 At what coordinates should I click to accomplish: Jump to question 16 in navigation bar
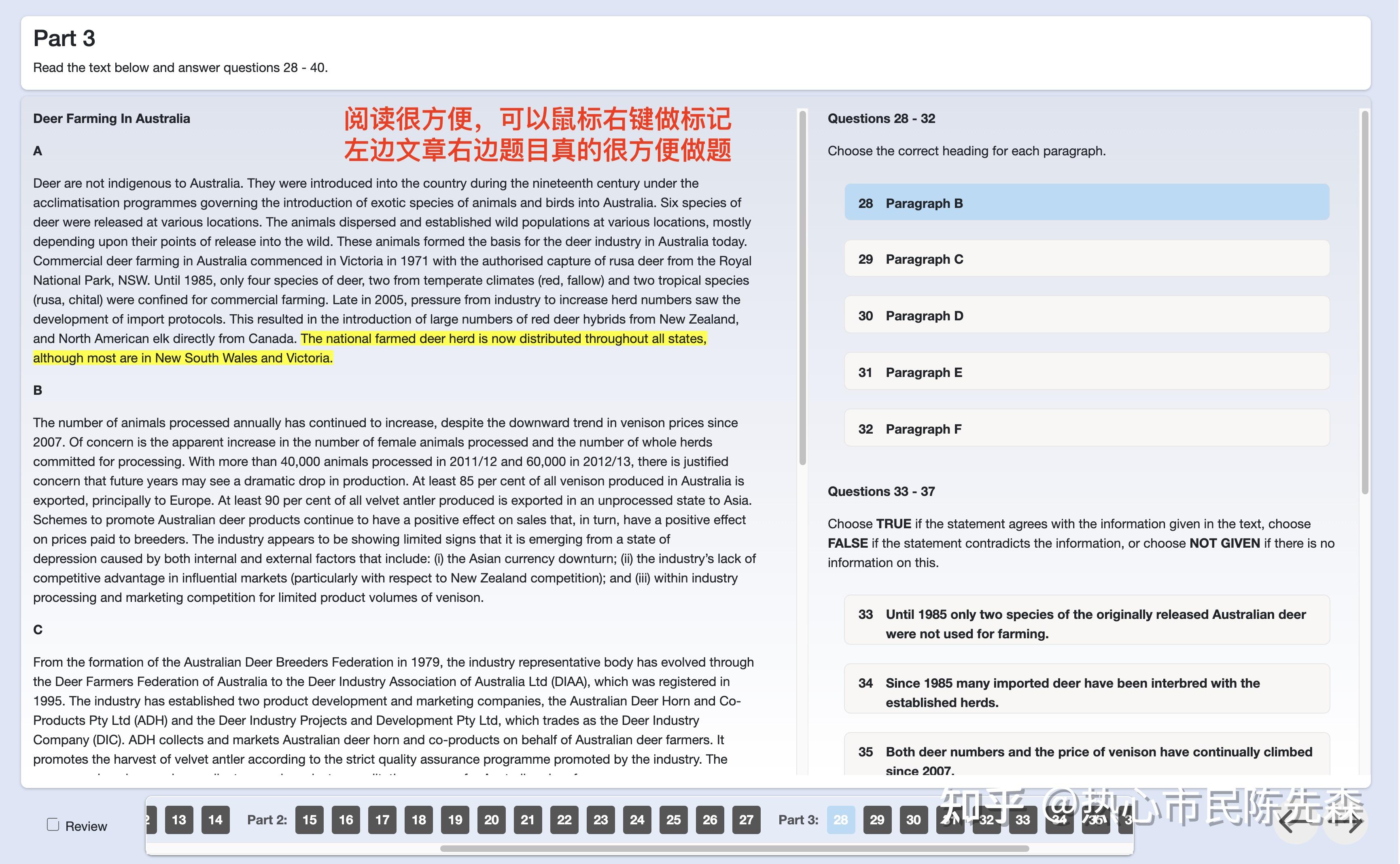coord(346,820)
